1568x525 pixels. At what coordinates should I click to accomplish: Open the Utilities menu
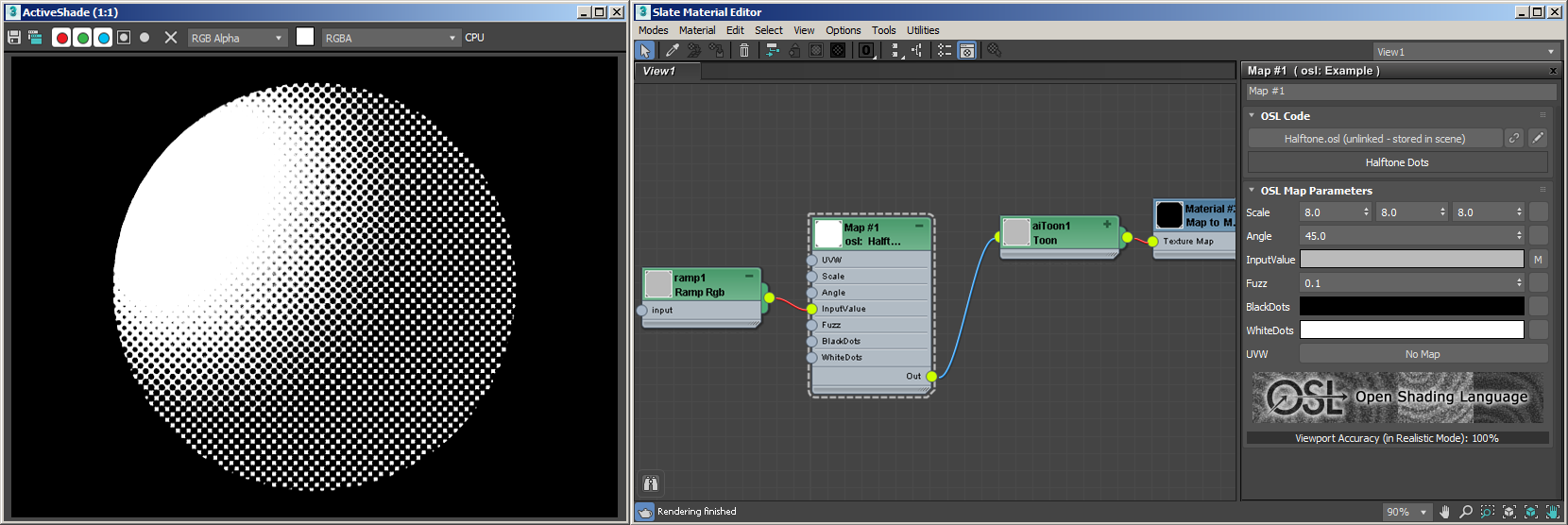pos(923,30)
